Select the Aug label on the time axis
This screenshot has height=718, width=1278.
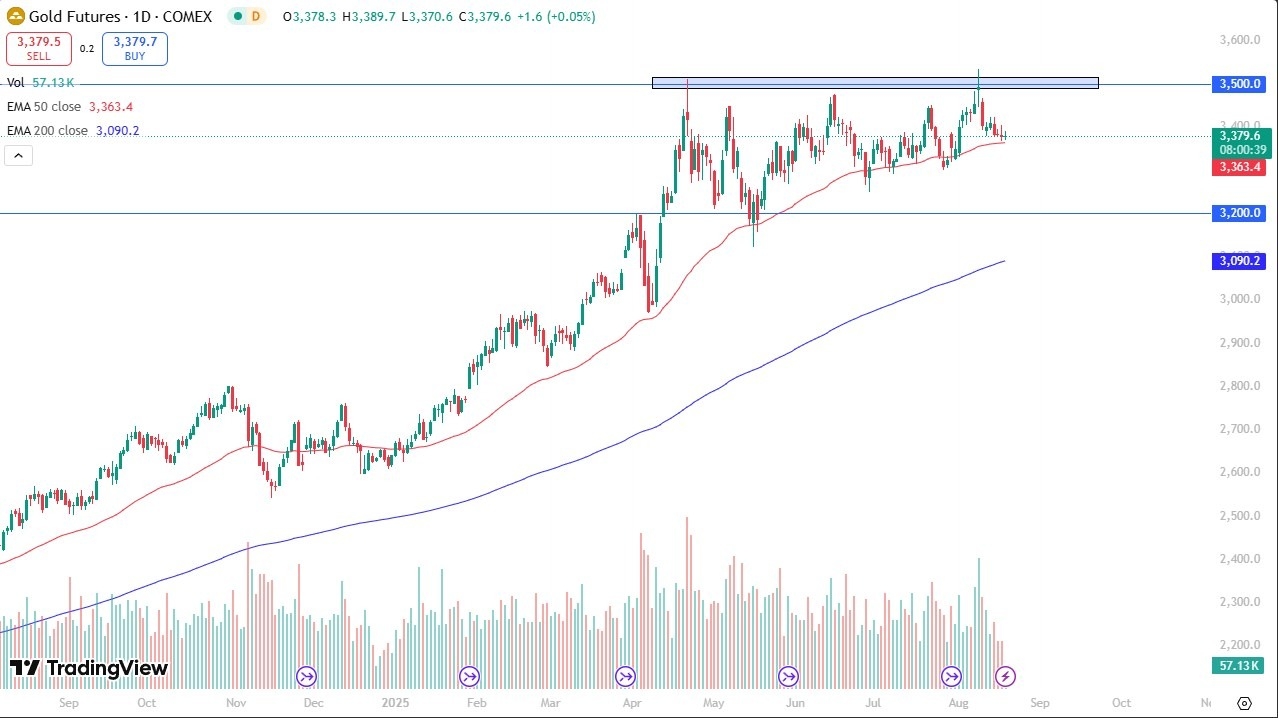958,703
